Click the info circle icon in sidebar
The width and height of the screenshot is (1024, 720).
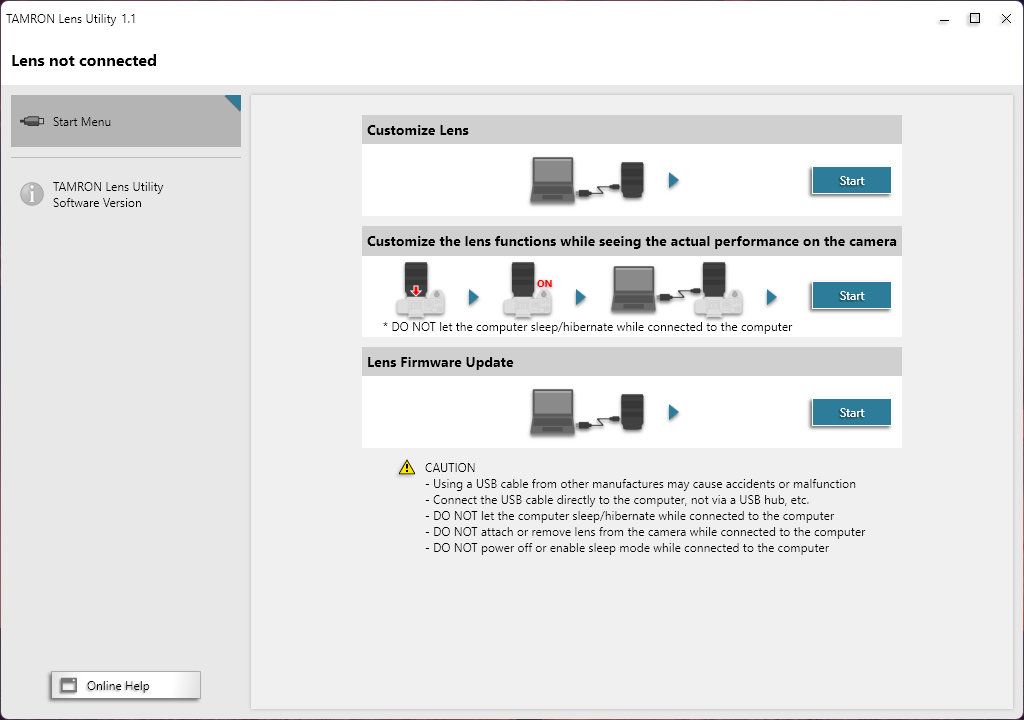(32, 194)
